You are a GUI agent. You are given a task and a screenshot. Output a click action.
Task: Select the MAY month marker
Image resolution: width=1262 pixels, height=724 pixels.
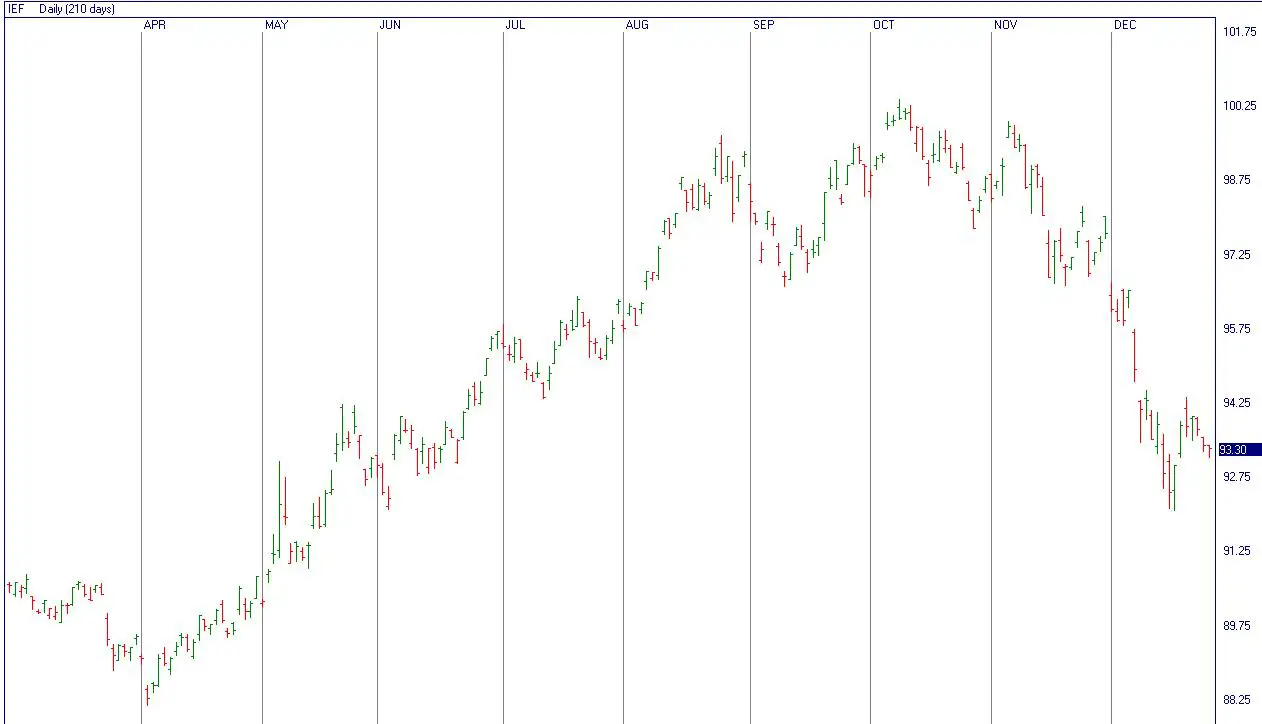click(x=276, y=25)
